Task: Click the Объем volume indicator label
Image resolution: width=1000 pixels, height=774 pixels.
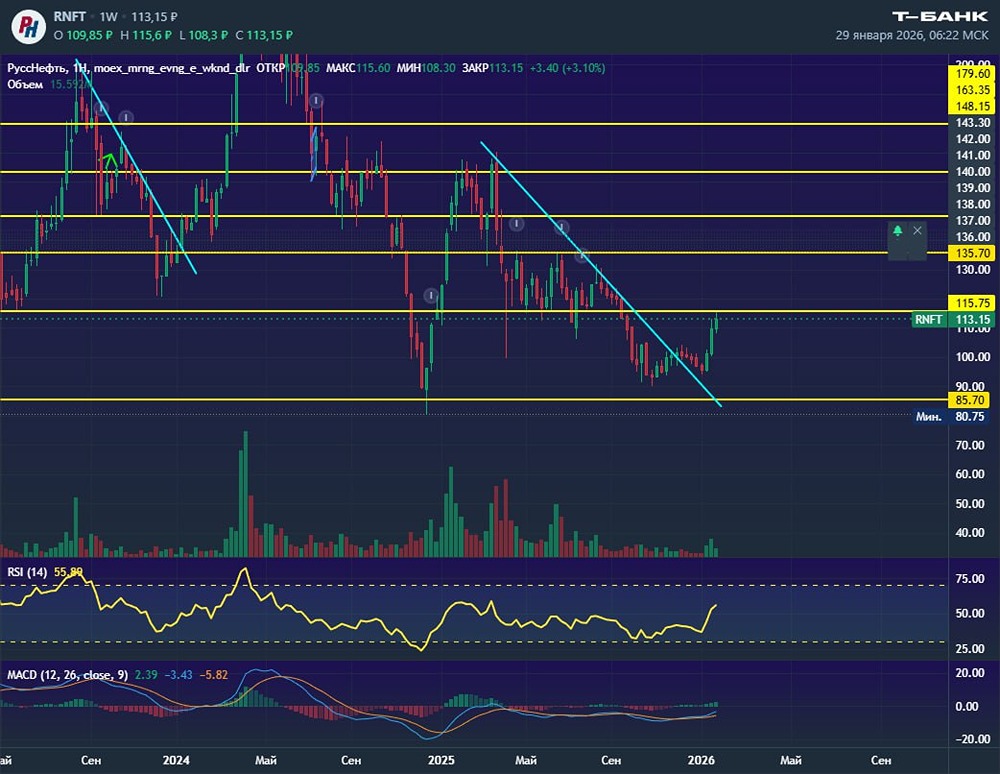Action: pyautogui.click(x=23, y=85)
